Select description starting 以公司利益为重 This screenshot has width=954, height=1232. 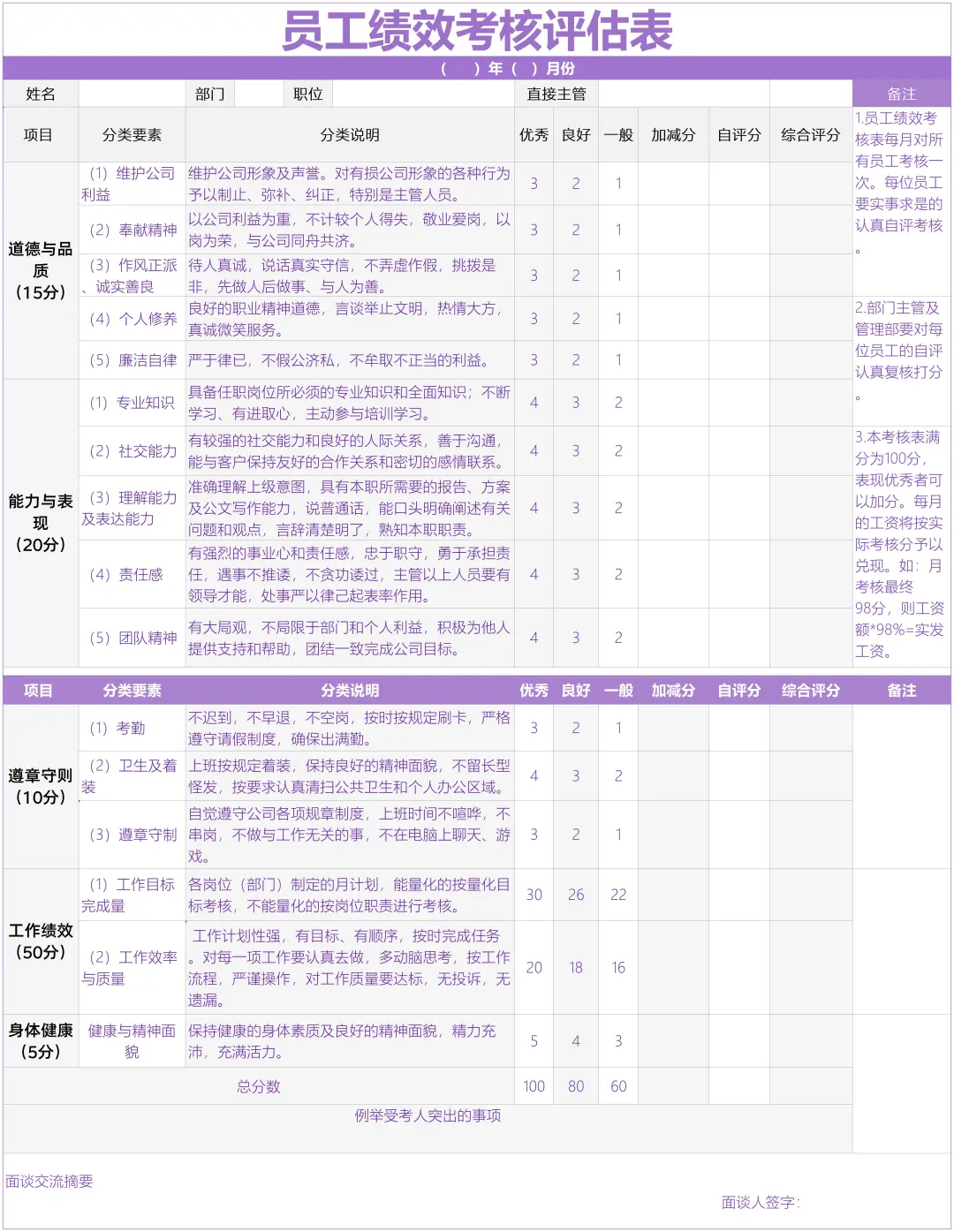[350, 230]
